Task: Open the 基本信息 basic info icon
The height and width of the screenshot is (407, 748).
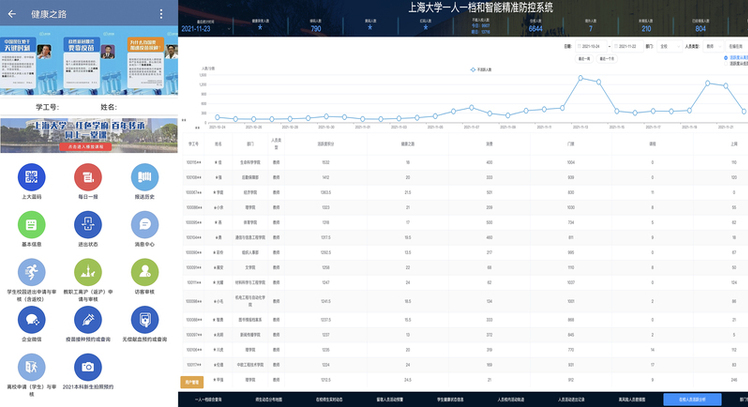Action: [x=31, y=224]
